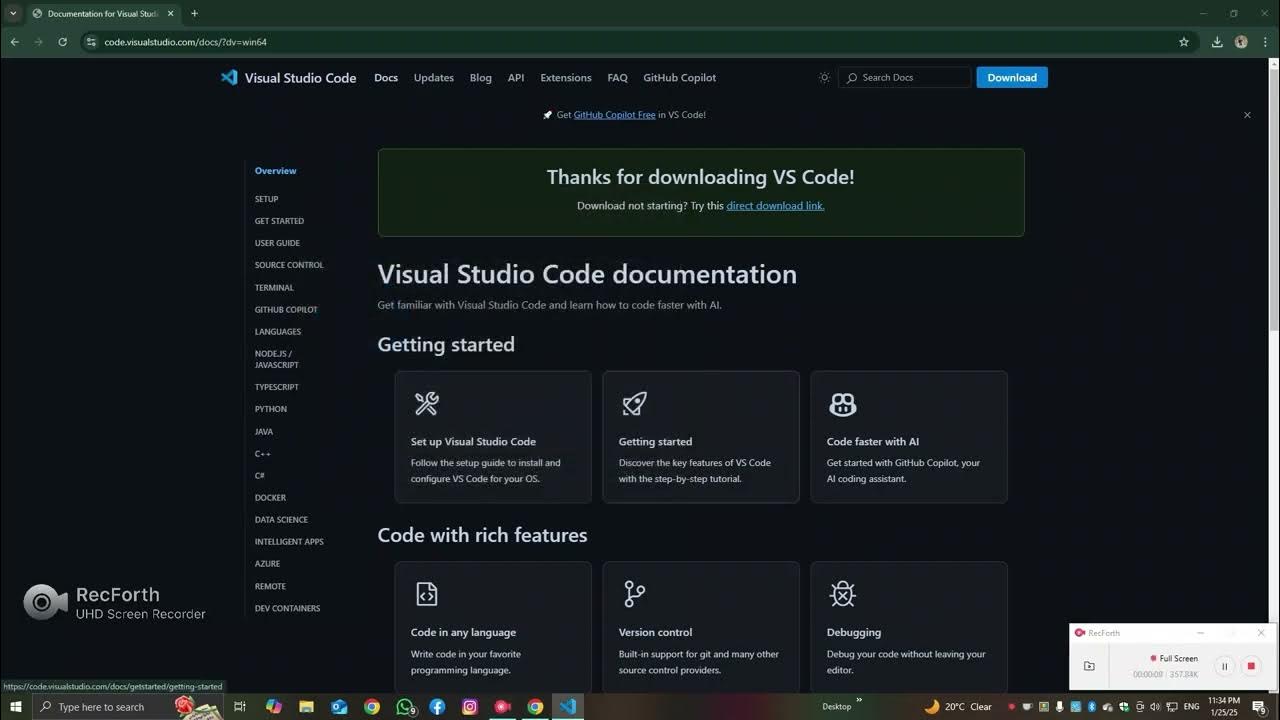Open the Extensions nav item
This screenshot has height=720, width=1280.
(x=566, y=78)
